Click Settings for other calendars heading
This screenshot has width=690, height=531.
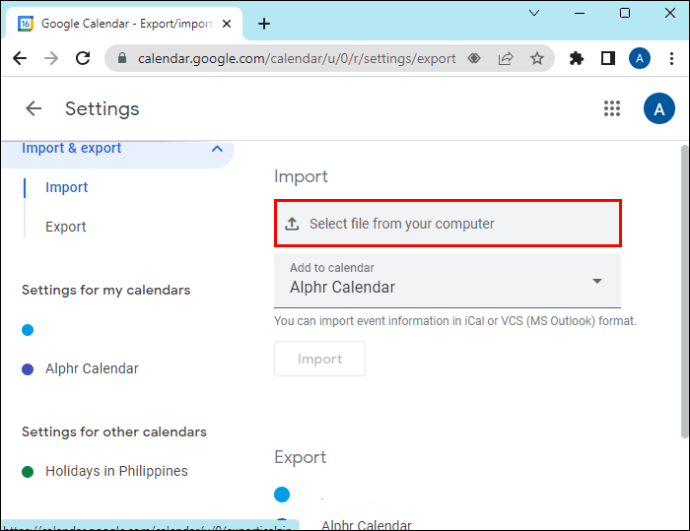(x=114, y=432)
